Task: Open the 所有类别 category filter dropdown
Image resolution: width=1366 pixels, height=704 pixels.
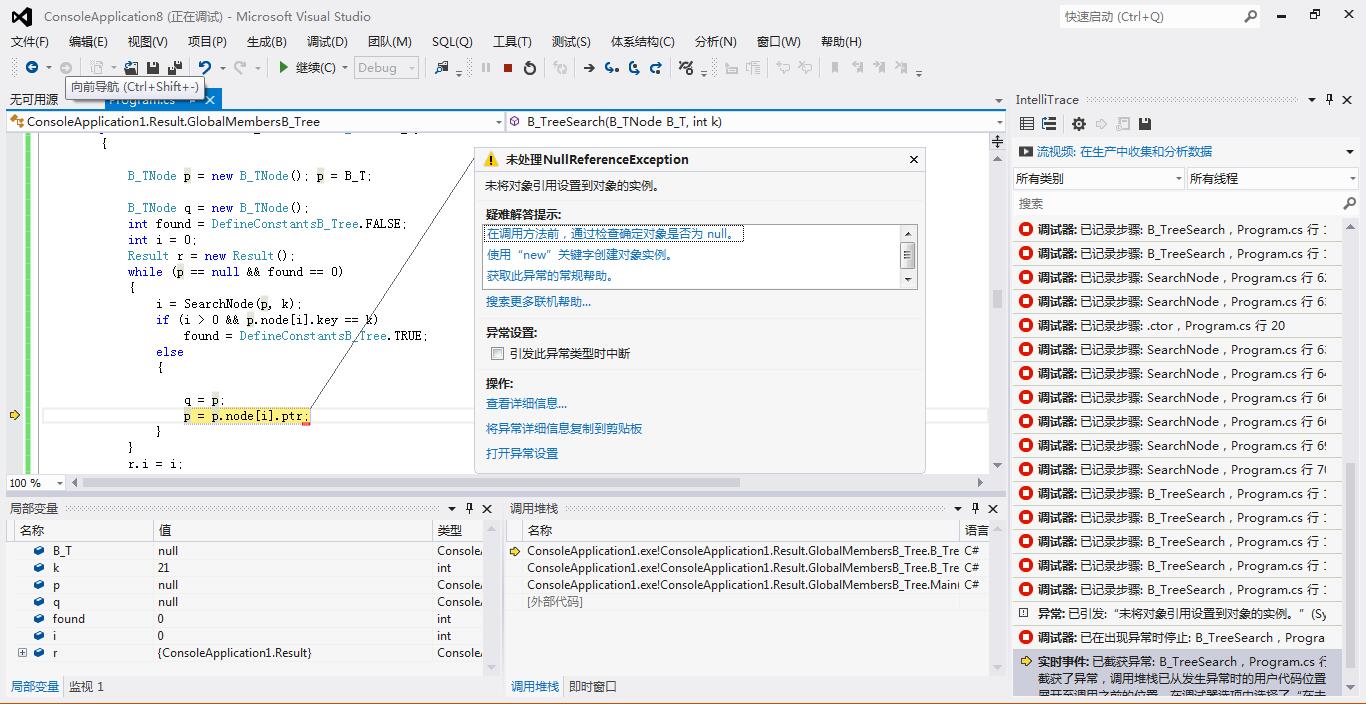Action: point(1098,178)
